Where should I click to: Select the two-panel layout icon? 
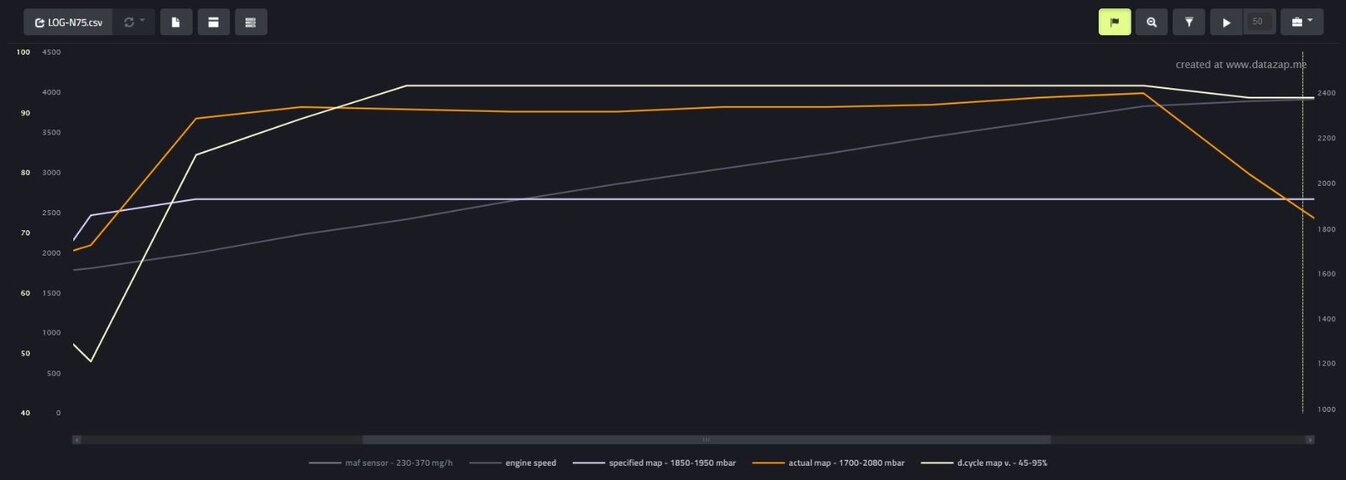tap(213, 22)
